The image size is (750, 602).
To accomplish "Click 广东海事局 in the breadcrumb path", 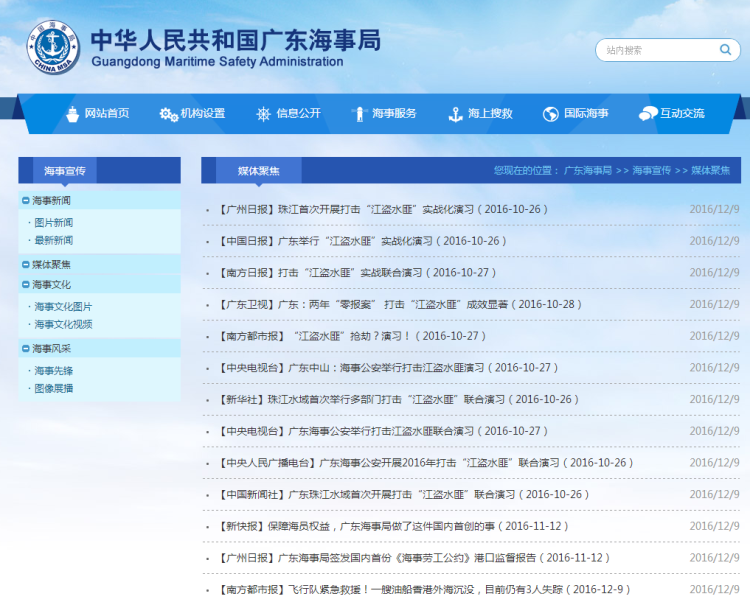I will click(587, 171).
